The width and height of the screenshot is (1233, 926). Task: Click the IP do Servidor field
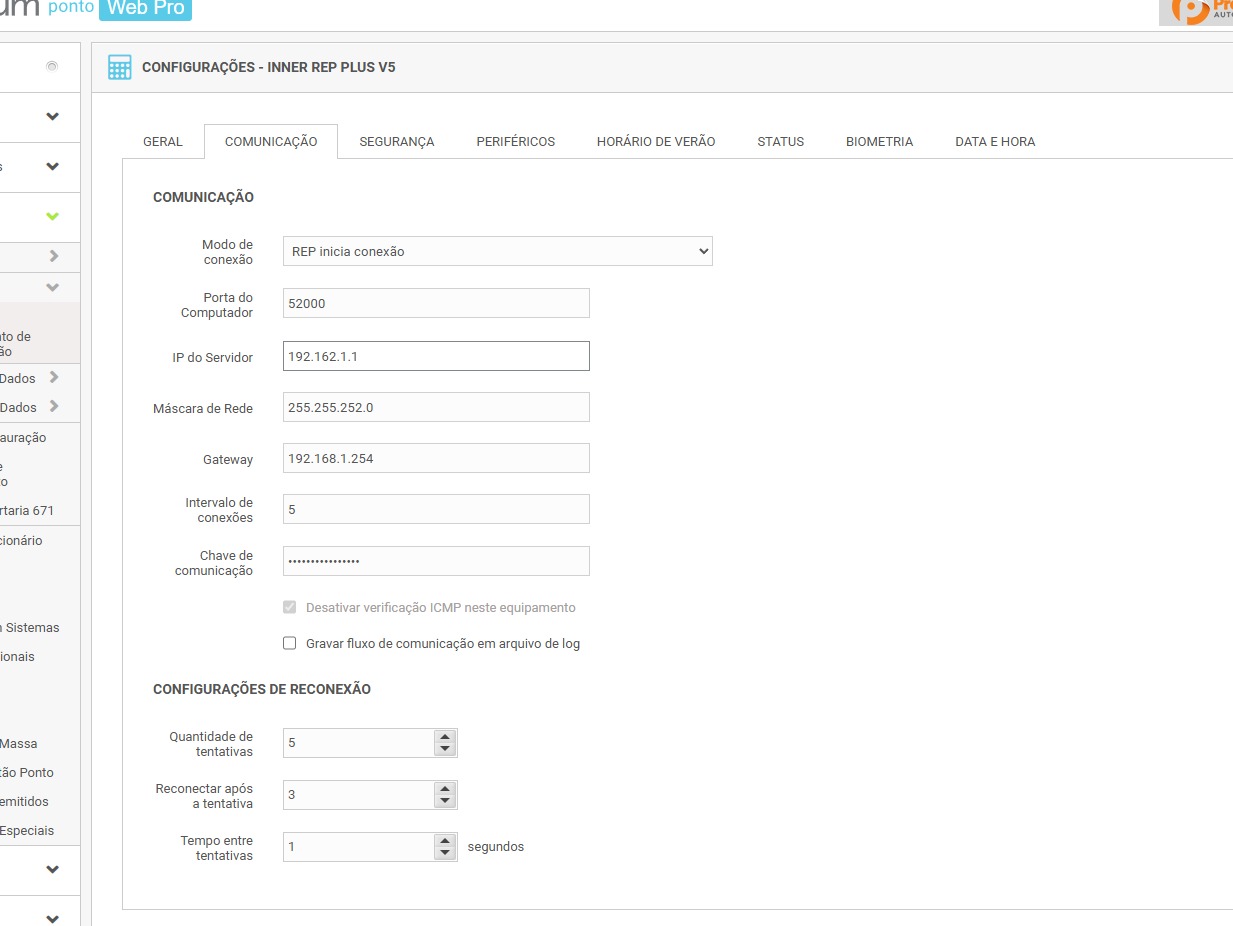(x=436, y=356)
